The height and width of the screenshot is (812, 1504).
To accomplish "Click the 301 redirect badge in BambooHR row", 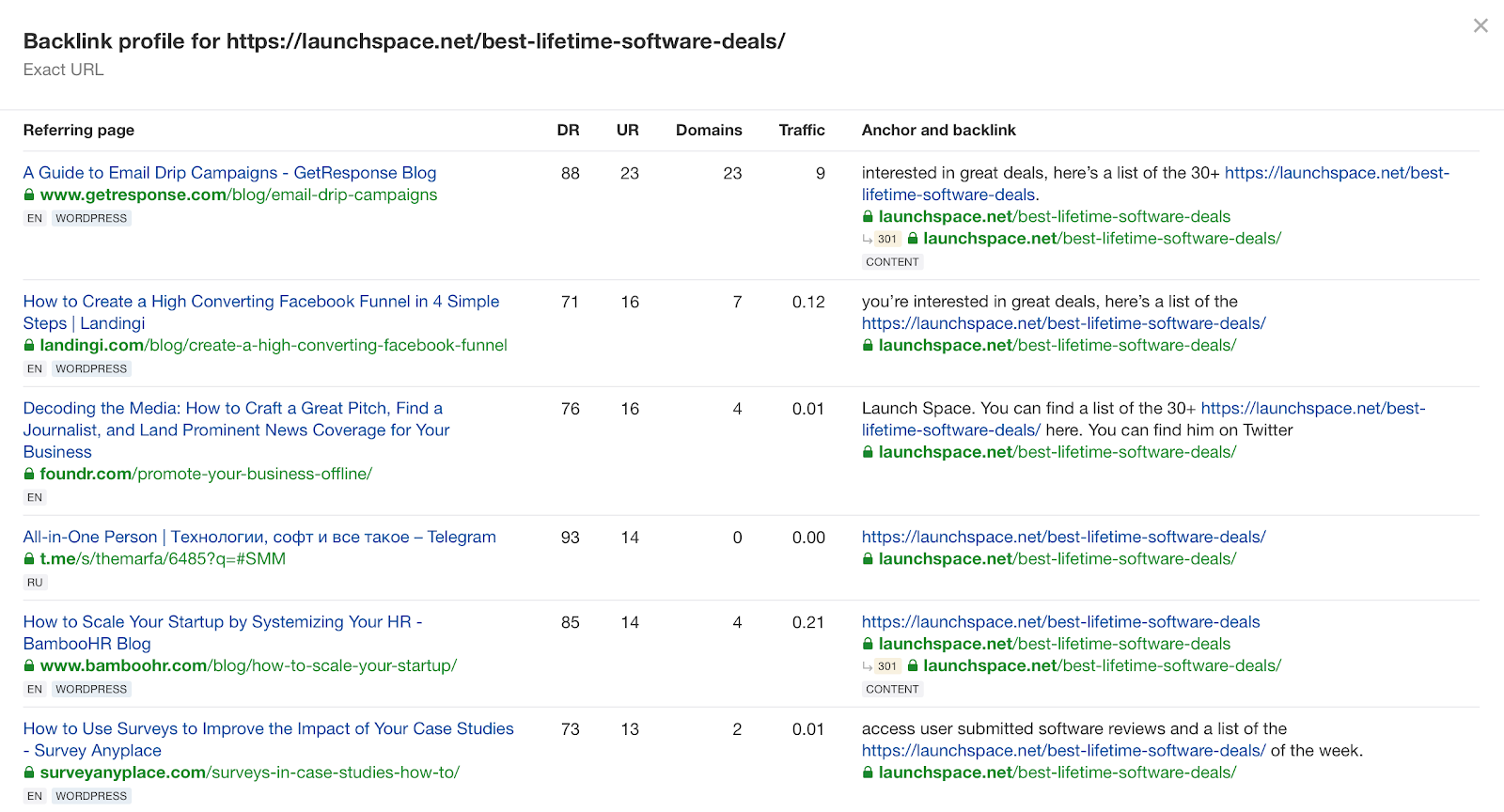I will click(x=886, y=666).
